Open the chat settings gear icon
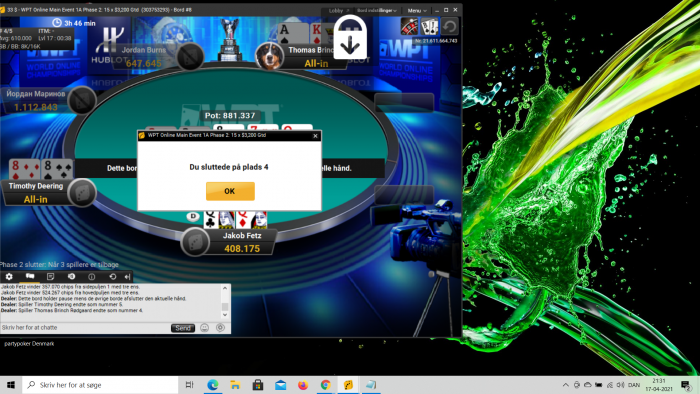This screenshot has width=700, height=394. click(x=9, y=277)
